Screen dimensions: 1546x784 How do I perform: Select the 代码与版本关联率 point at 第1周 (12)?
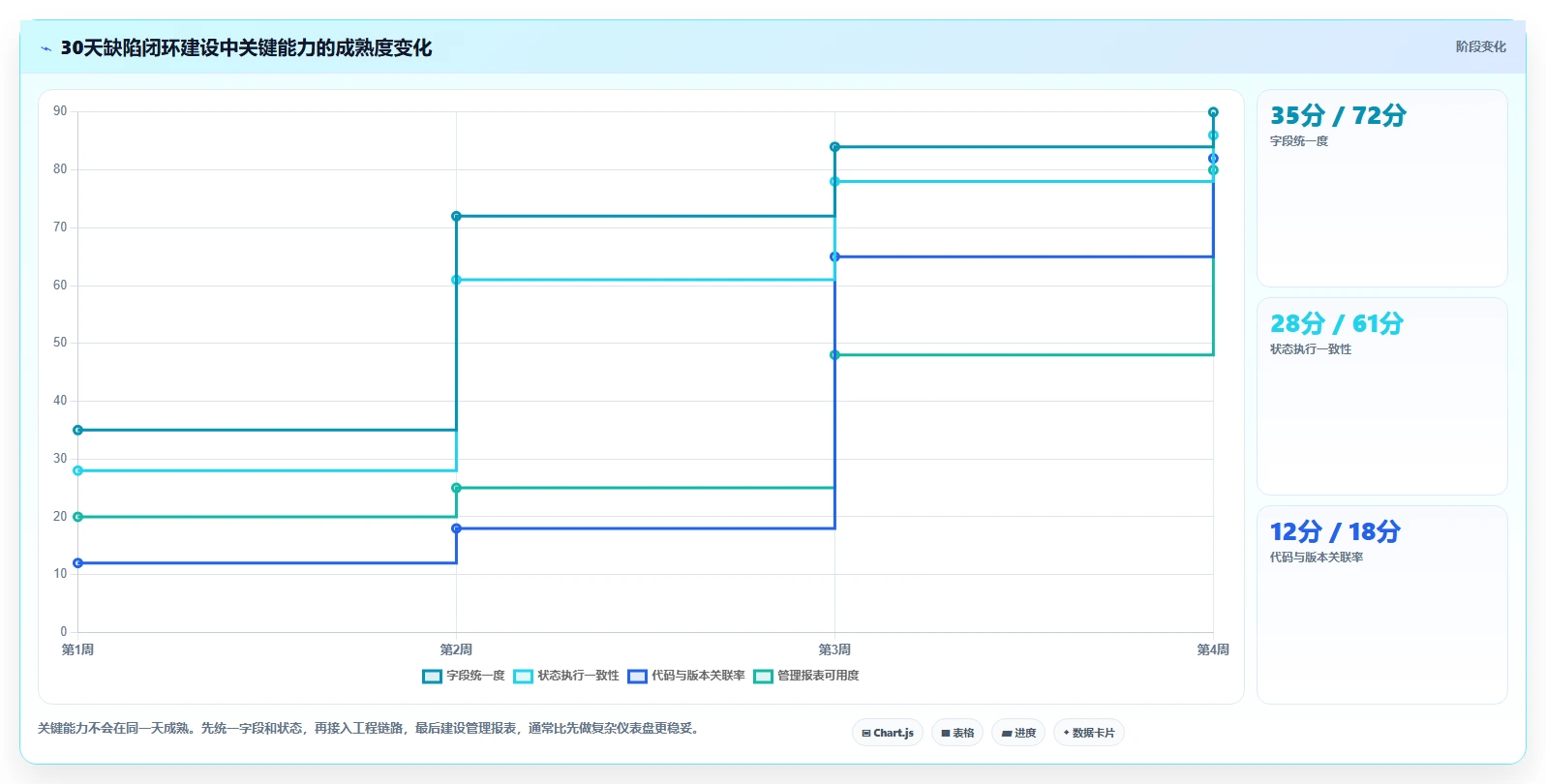(77, 563)
